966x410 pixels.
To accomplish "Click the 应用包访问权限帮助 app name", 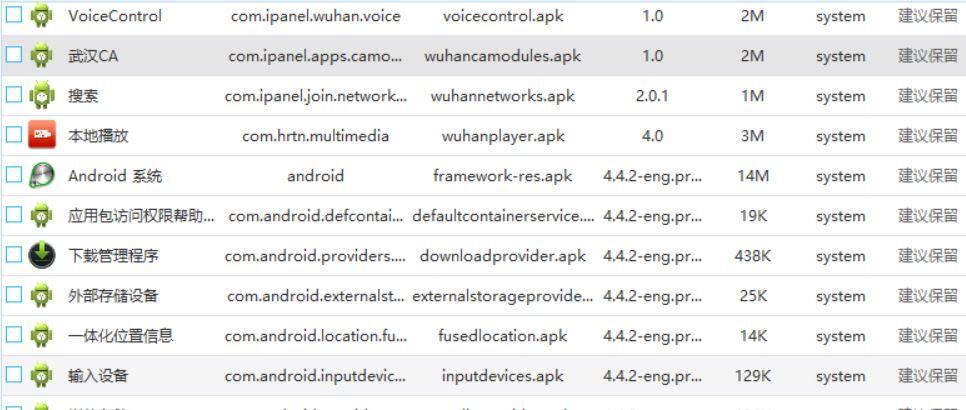I will (141, 216).
